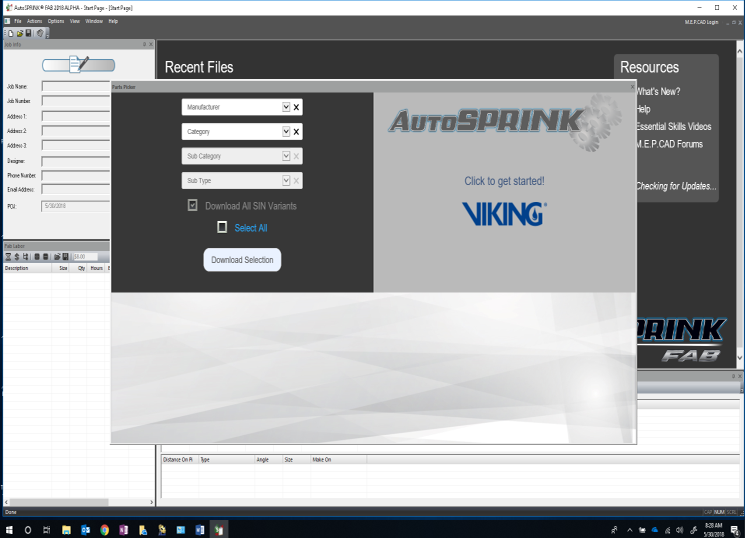745x538 pixels.
Task: Open the Window menu
Action: (x=94, y=21)
